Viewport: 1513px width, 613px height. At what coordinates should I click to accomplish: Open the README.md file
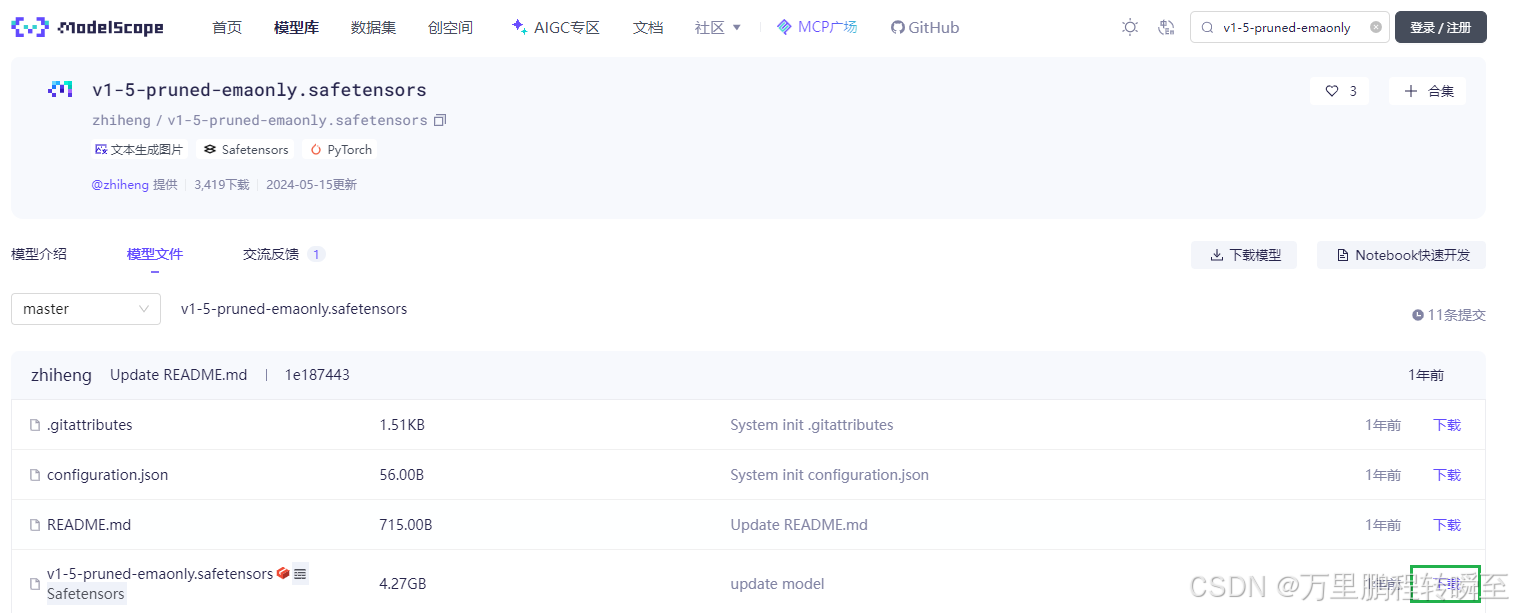coord(89,525)
